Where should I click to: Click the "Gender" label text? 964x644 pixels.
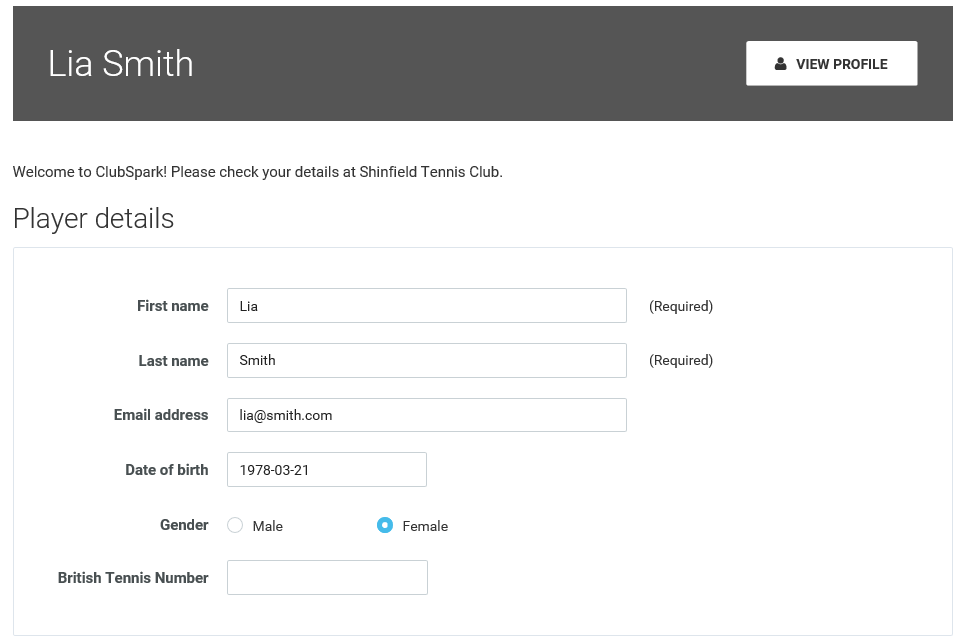pos(184,525)
